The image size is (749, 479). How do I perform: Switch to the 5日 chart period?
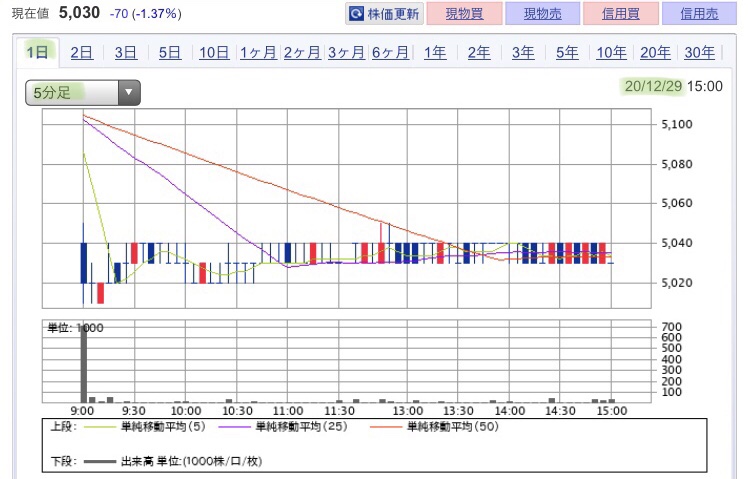(x=170, y=52)
